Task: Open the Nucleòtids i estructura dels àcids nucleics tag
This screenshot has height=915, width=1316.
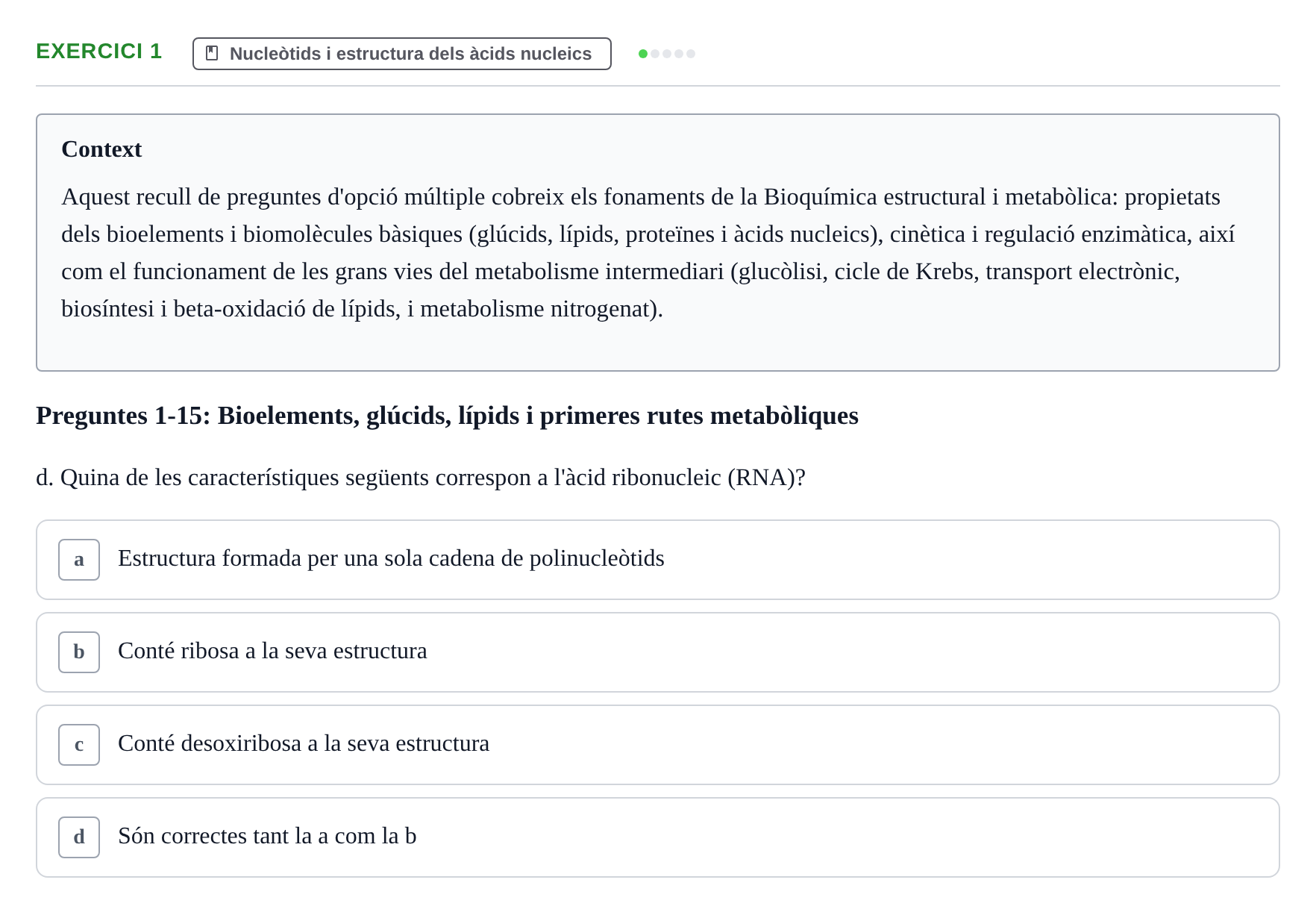Action: click(401, 54)
